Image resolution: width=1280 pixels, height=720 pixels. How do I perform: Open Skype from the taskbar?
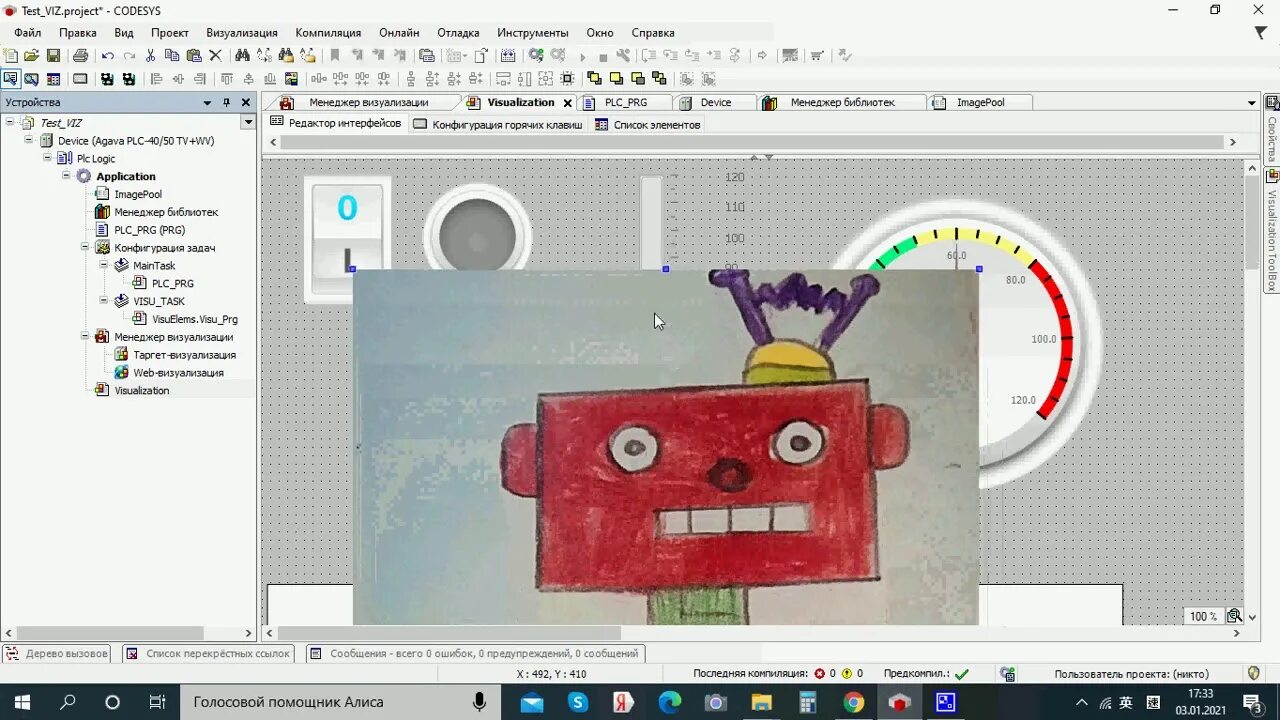tap(578, 702)
